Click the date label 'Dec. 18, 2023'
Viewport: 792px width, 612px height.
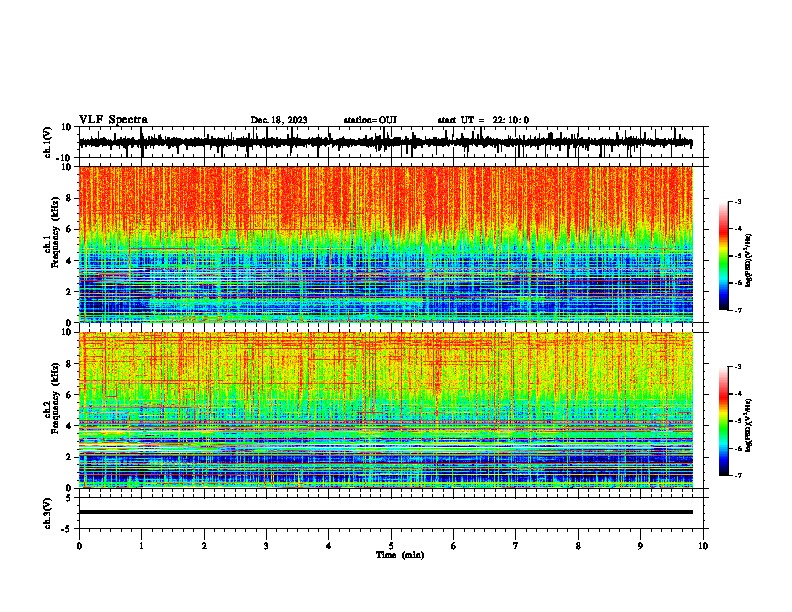tap(279, 120)
